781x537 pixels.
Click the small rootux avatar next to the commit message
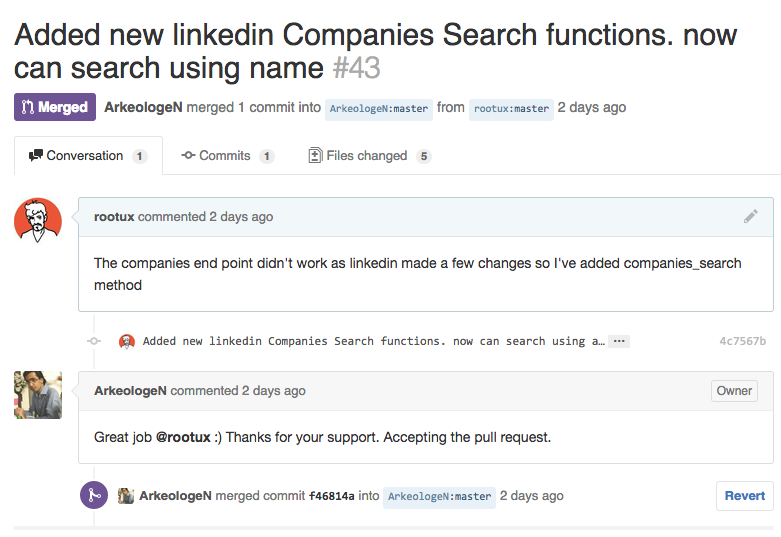pos(127,341)
